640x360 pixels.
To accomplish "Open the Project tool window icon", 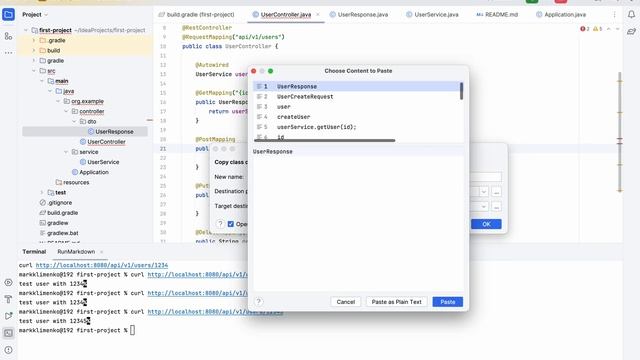I will pyautogui.click(x=8, y=15).
